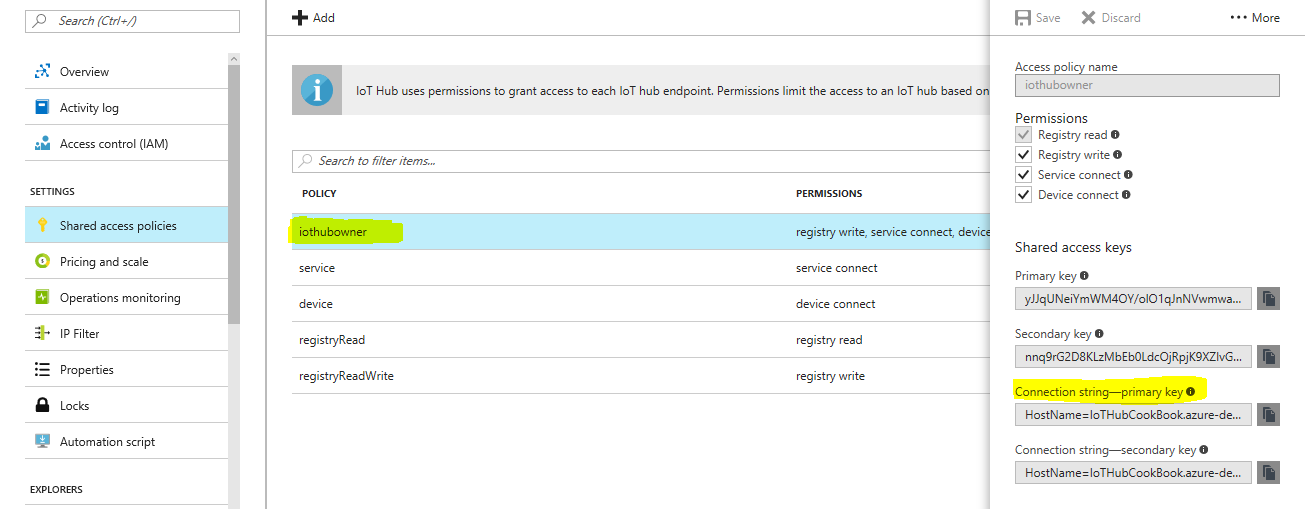Click the info icon beside Registry write
The width and height of the screenshot is (1305, 509).
(1117, 155)
